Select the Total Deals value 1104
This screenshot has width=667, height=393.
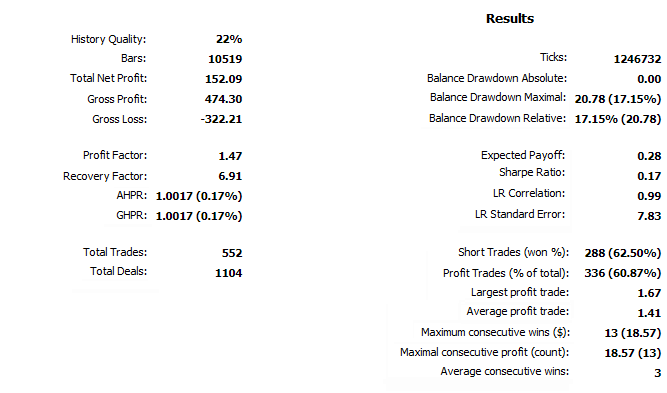[228, 273]
